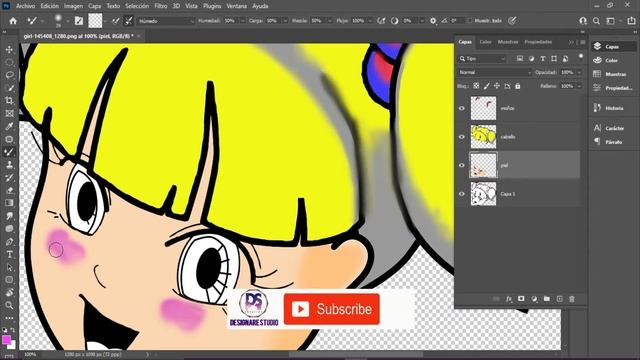Click the Opacidad 100% value field
Screen dimensions: 640x360
tap(567, 72)
